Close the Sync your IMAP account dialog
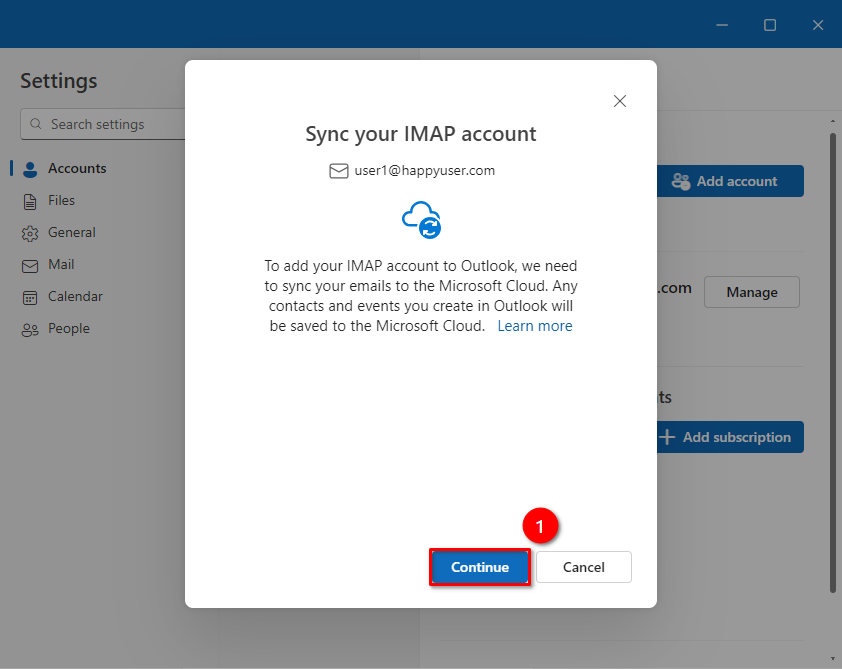 click(620, 101)
